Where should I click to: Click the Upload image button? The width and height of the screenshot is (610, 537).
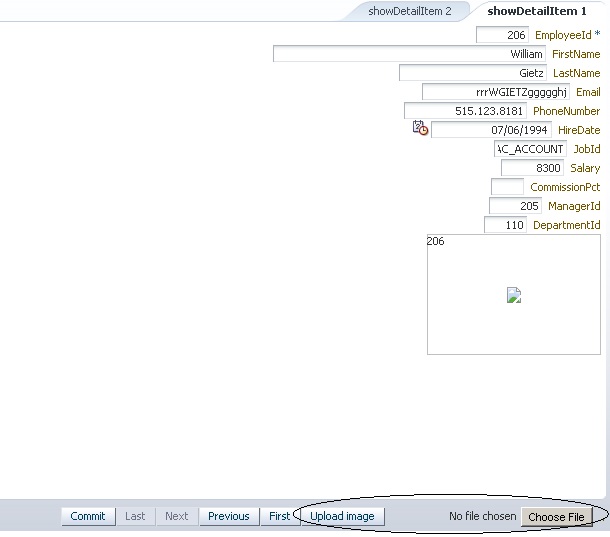pyautogui.click(x=342, y=516)
